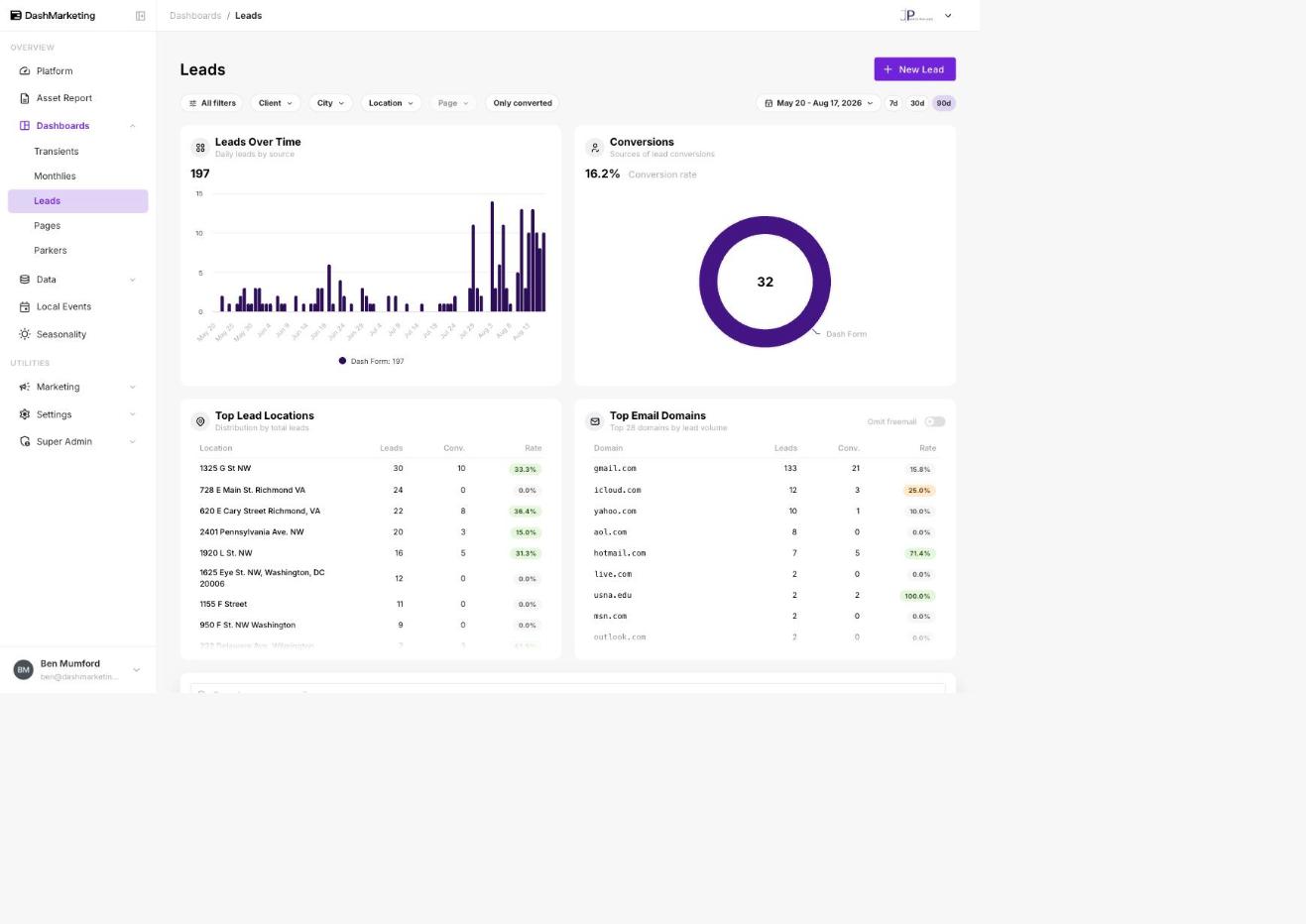Screen dimensions: 1306x924
Task: Create a lead with the New Lead button
Action: 914,69
